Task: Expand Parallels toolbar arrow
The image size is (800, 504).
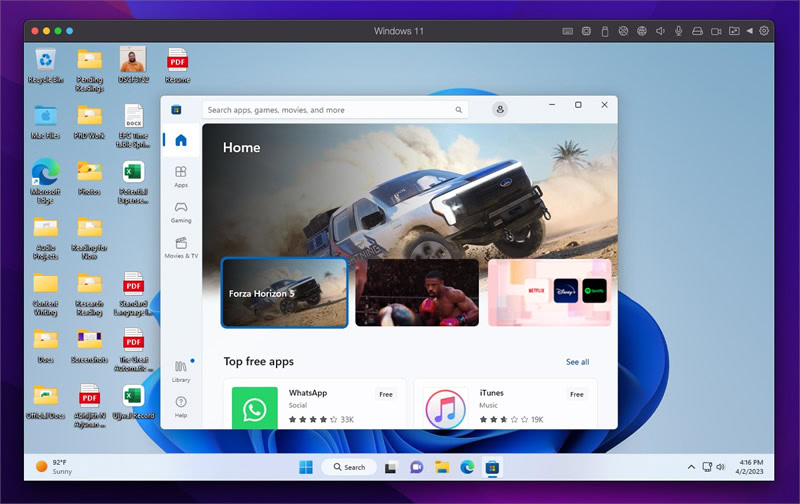Action: click(x=749, y=31)
